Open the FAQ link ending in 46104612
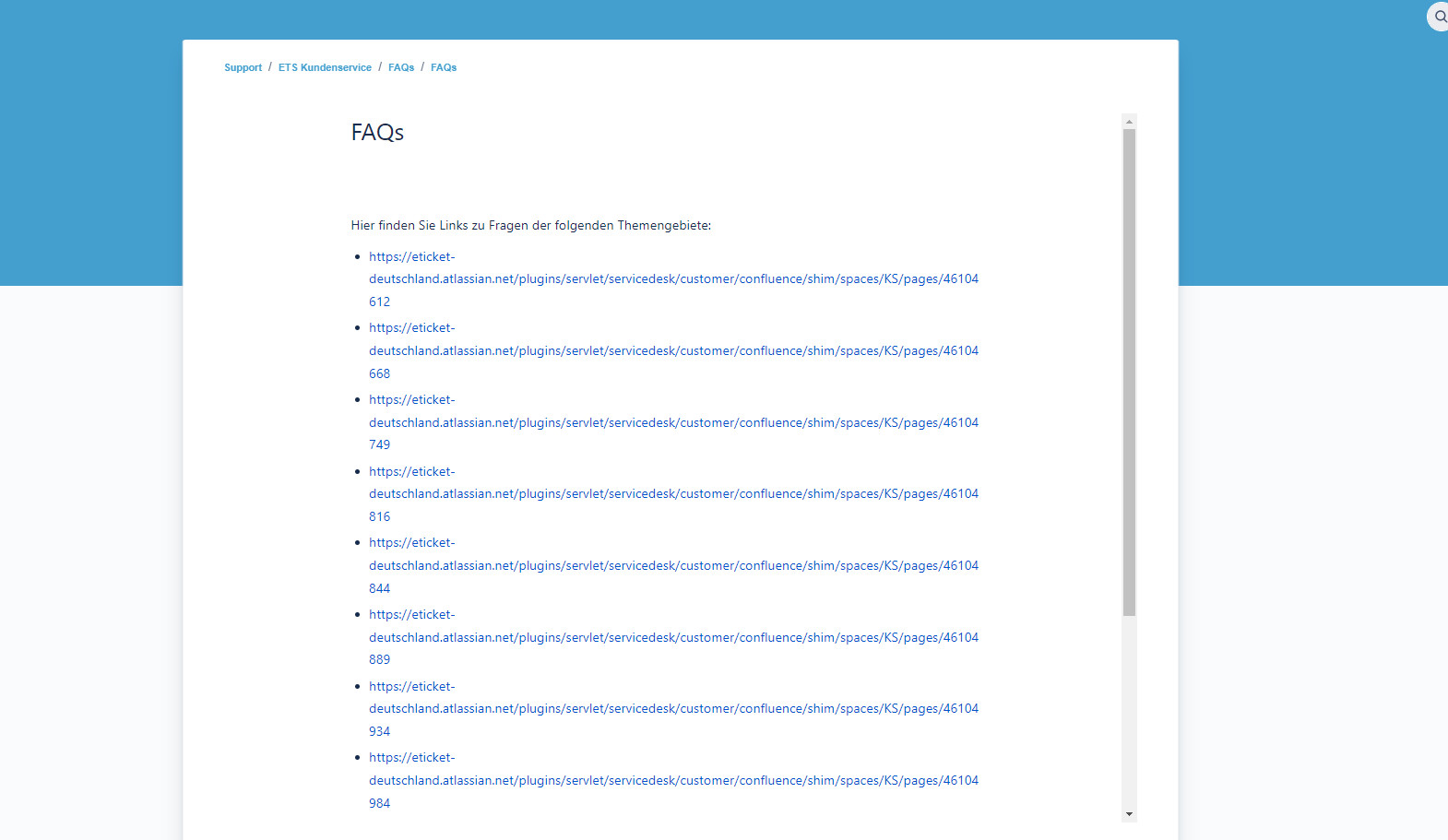This screenshot has width=1448, height=840. (673, 279)
